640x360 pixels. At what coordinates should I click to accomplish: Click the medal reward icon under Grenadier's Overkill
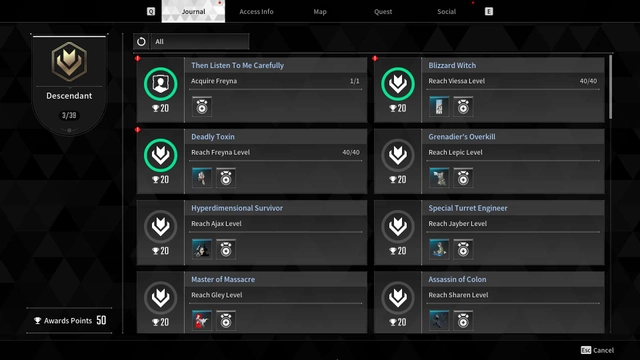pyautogui.click(x=463, y=178)
